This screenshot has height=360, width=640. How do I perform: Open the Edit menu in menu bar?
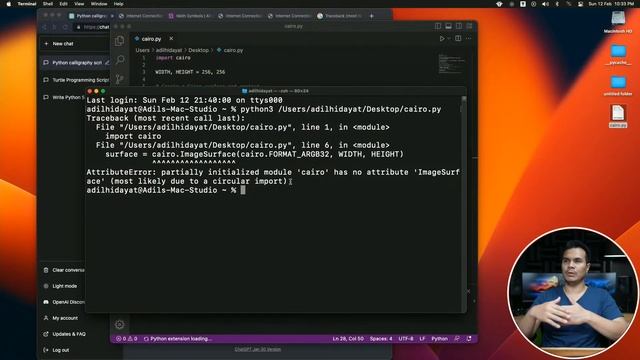coord(63,4)
